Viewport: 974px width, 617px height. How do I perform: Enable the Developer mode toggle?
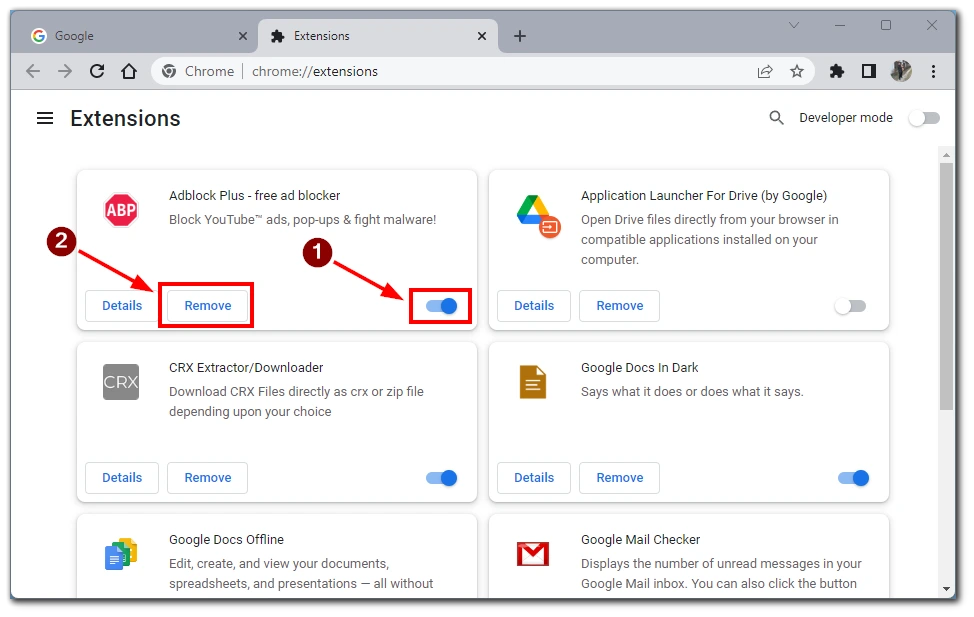(x=924, y=118)
